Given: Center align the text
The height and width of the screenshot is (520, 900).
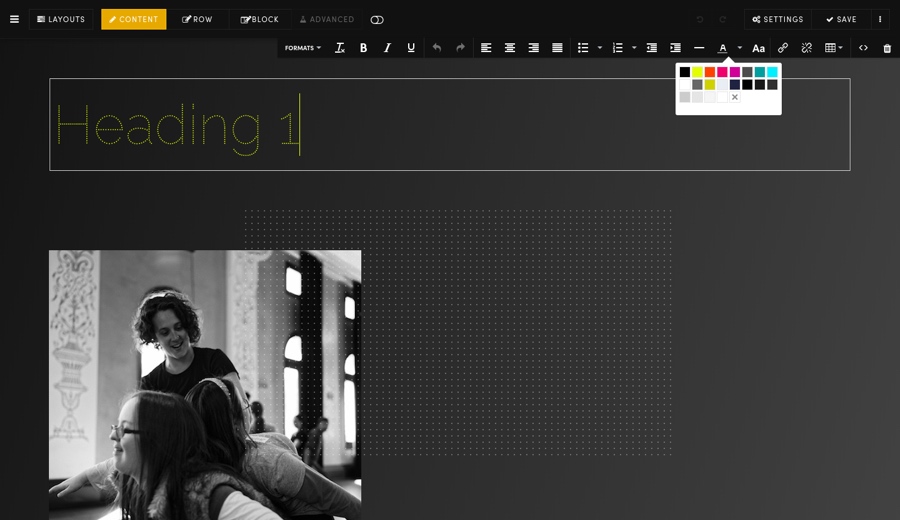Looking at the screenshot, I should (510, 48).
